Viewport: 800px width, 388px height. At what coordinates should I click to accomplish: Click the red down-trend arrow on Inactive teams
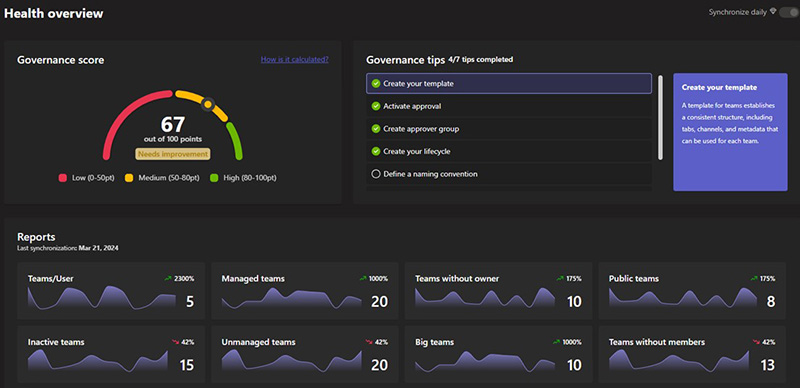[x=177, y=342]
